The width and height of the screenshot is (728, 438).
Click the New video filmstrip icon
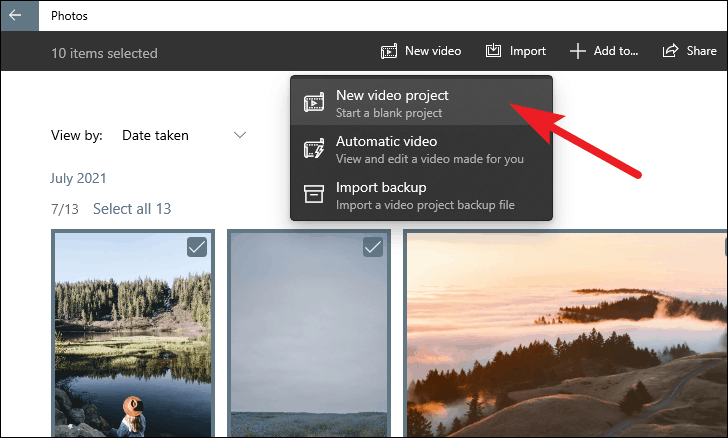pyautogui.click(x=389, y=51)
